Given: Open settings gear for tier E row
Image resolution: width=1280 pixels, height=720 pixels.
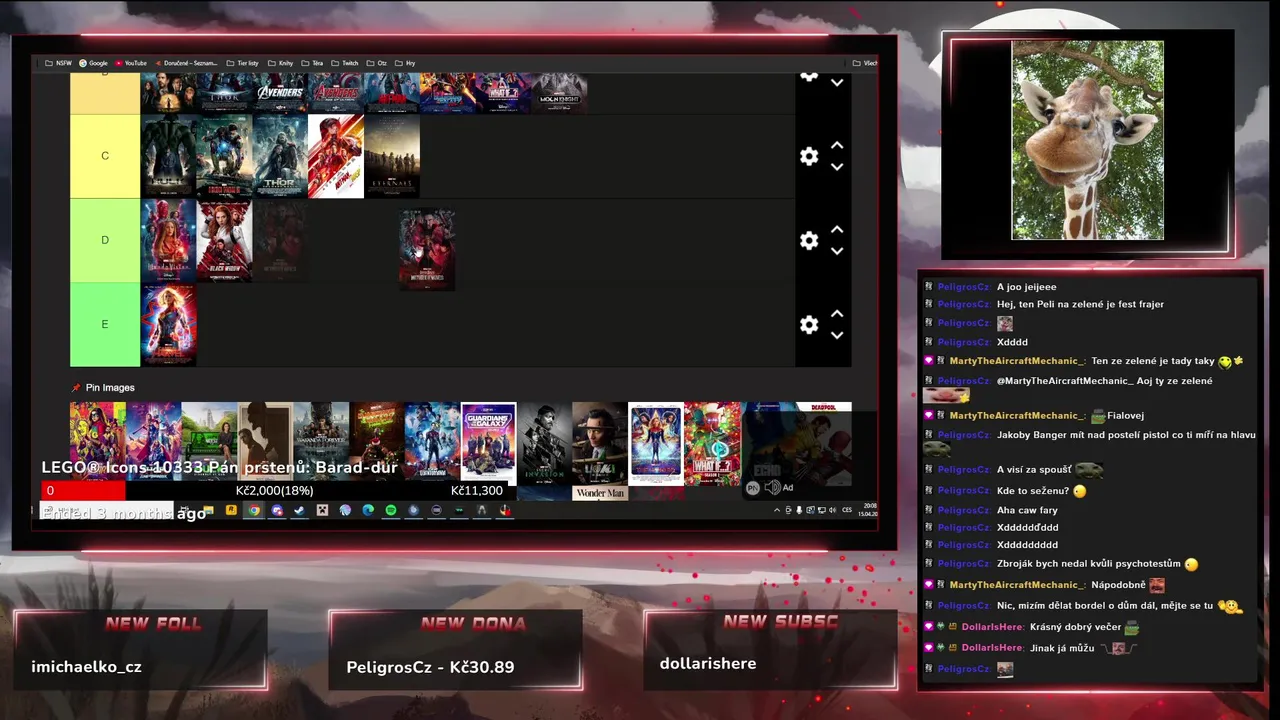Looking at the screenshot, I should (809, 325).
